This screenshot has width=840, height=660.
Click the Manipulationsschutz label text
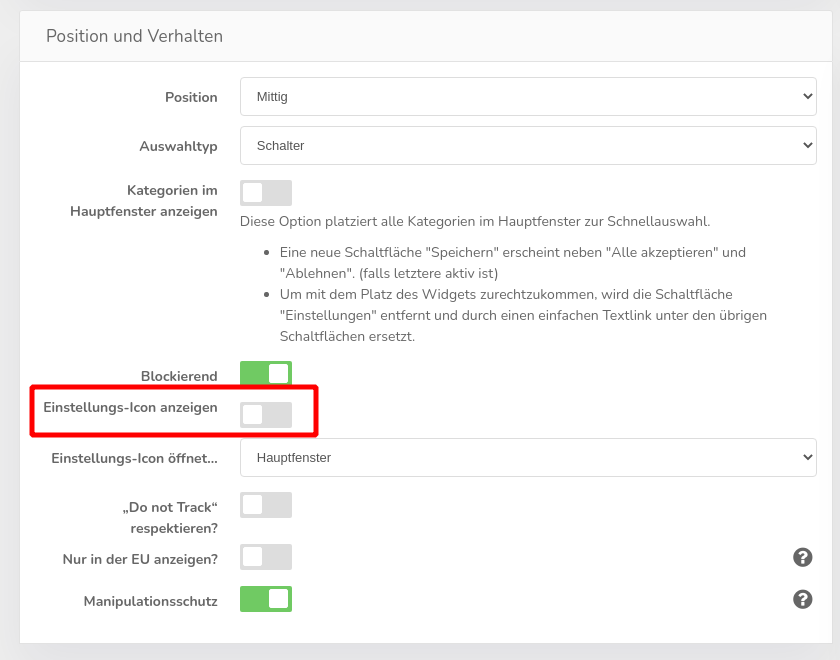pyautogui.click(x=150, y=601)
